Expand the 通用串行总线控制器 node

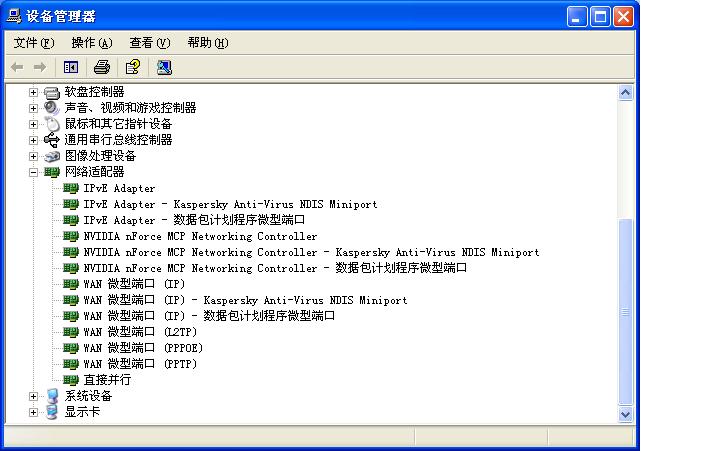tap(33, 140)
